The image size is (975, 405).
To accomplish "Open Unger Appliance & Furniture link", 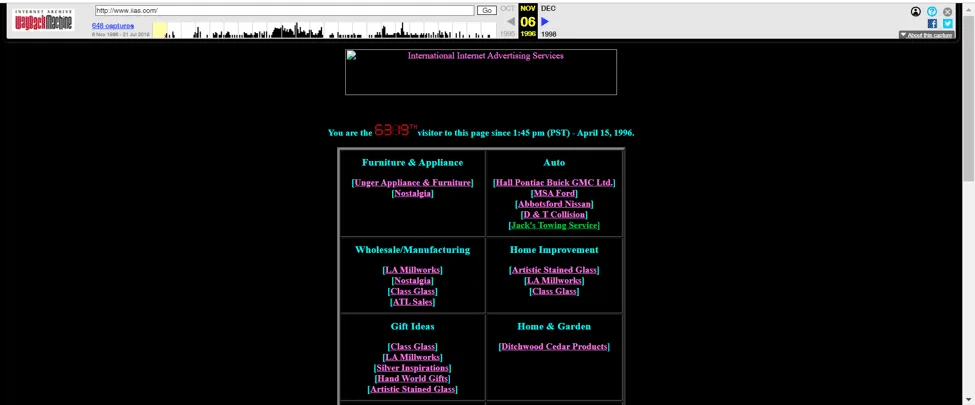I will 412,183.
